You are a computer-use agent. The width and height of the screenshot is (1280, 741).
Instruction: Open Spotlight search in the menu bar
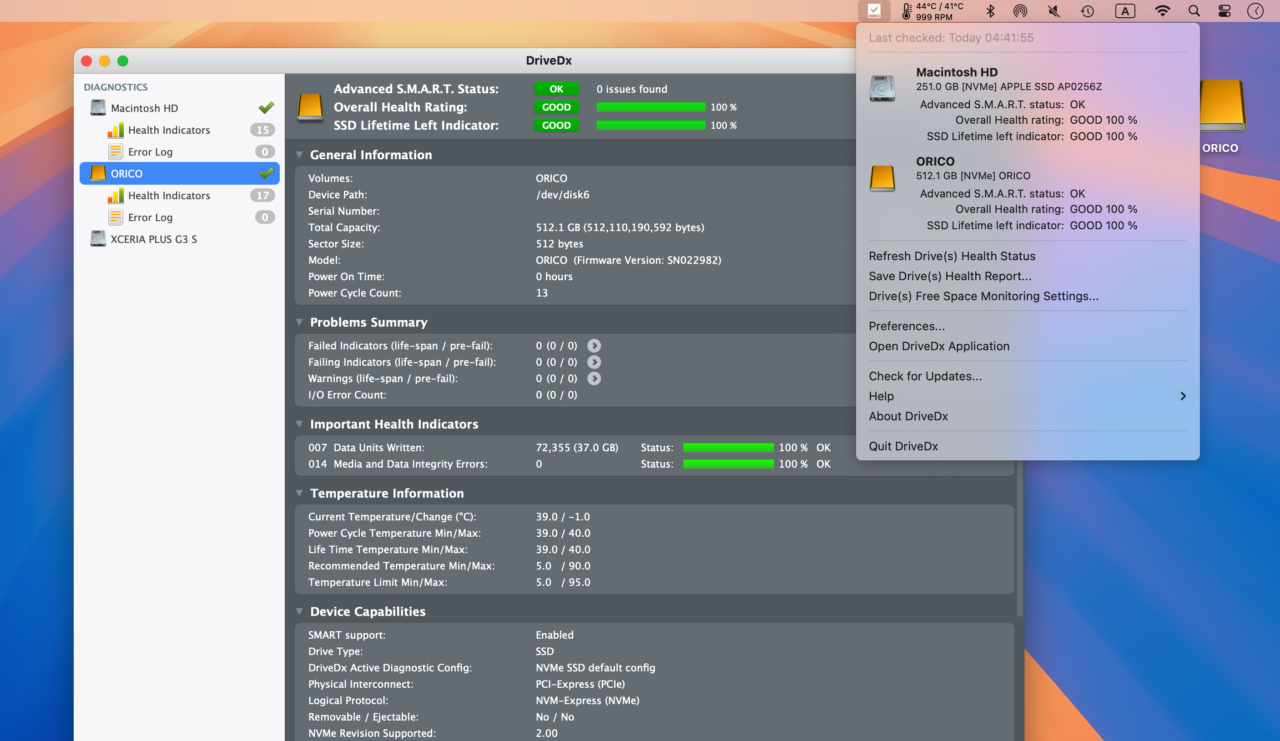tap(1194, 11)
